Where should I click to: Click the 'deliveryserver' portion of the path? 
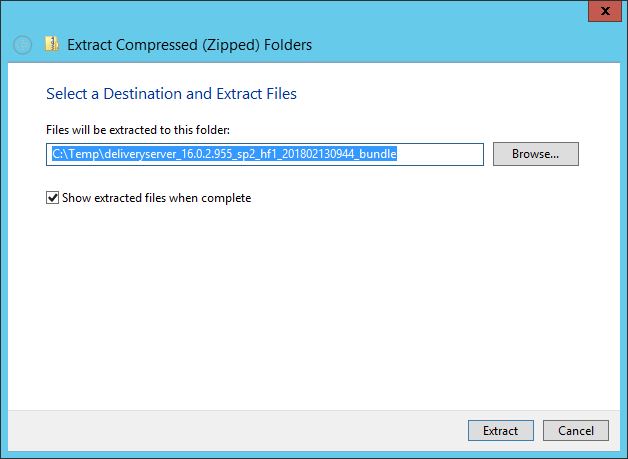coord(139,154)
